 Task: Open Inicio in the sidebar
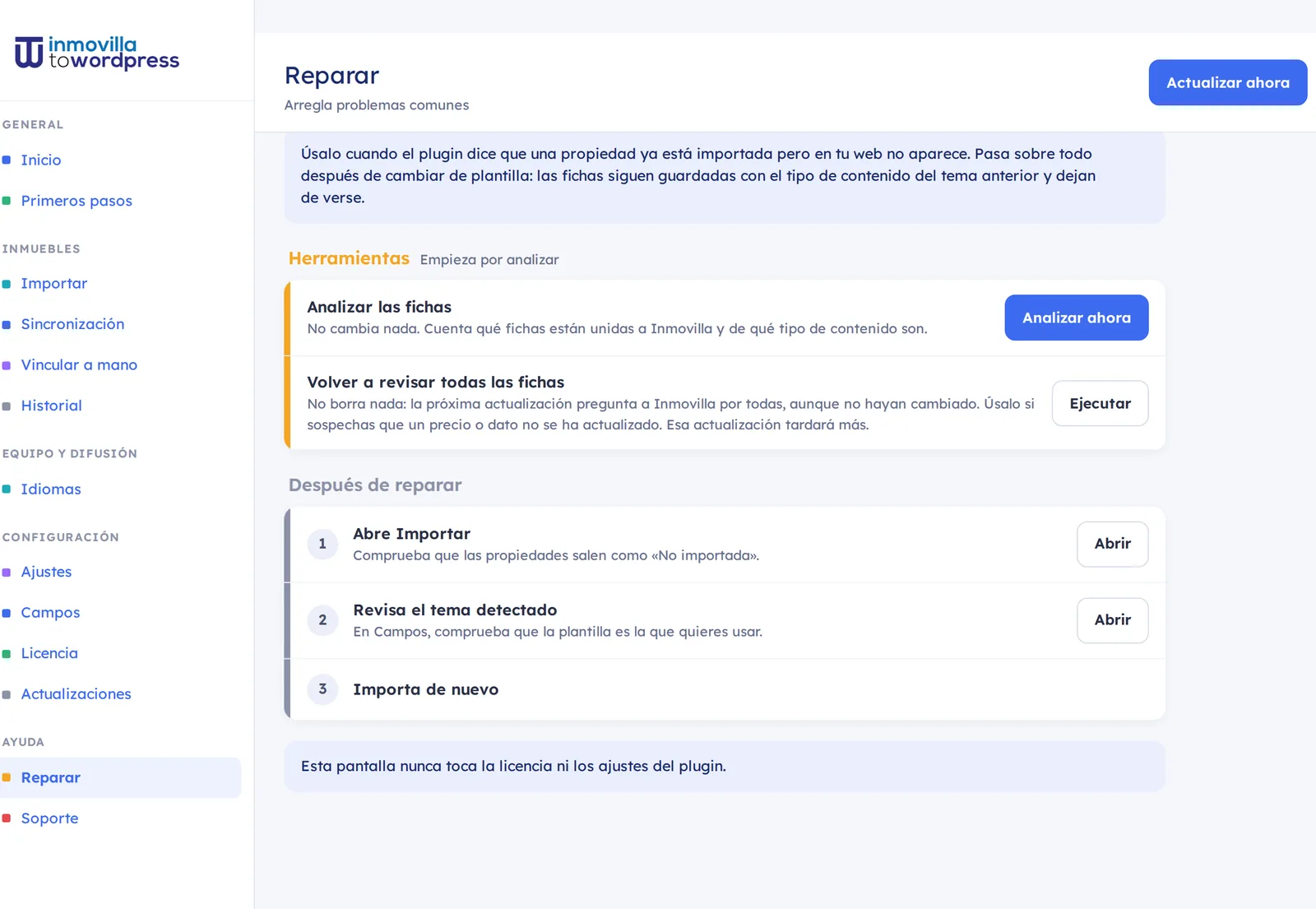[x=41, y=160]
